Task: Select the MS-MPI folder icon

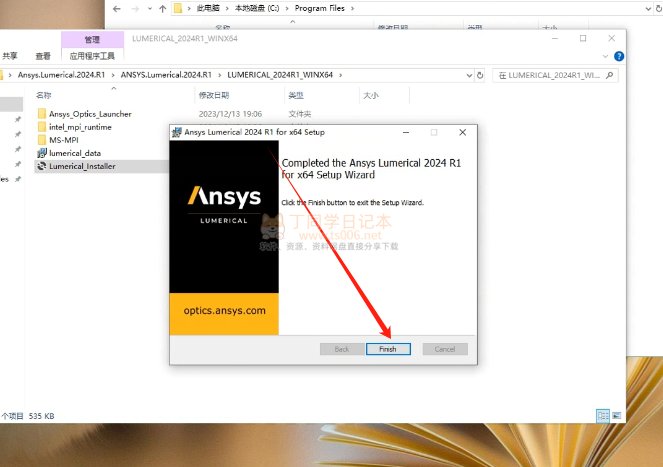Action: (x=41, y=140)
